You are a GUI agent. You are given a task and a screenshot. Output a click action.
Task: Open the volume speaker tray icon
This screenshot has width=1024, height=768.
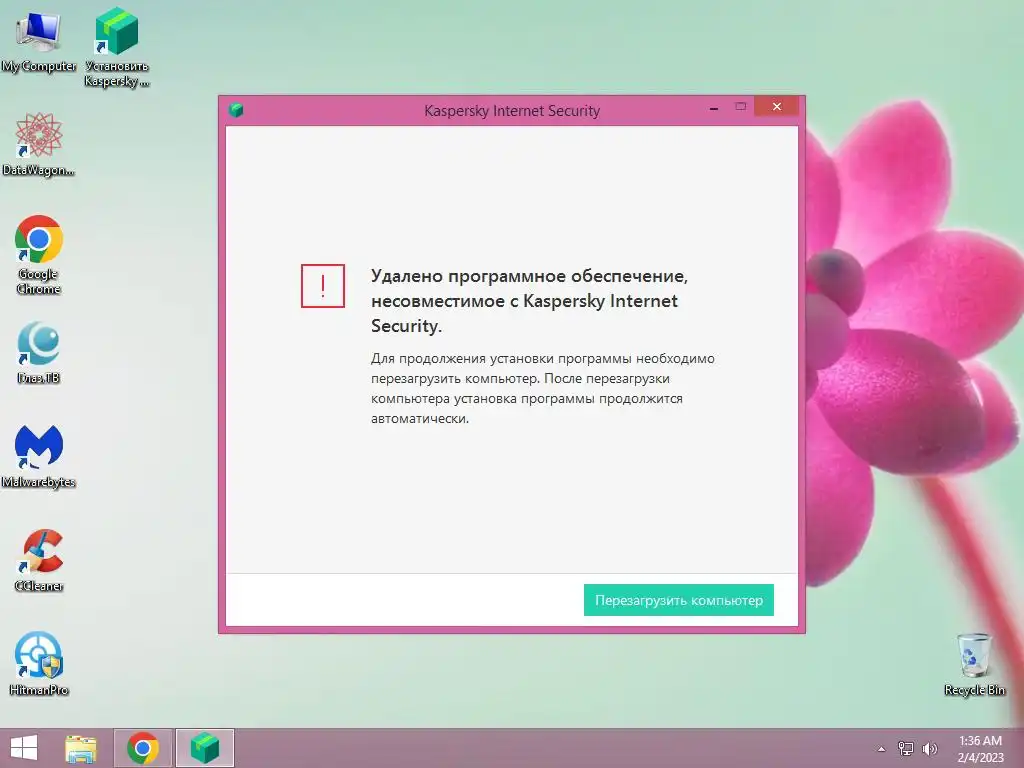point(930,749)
